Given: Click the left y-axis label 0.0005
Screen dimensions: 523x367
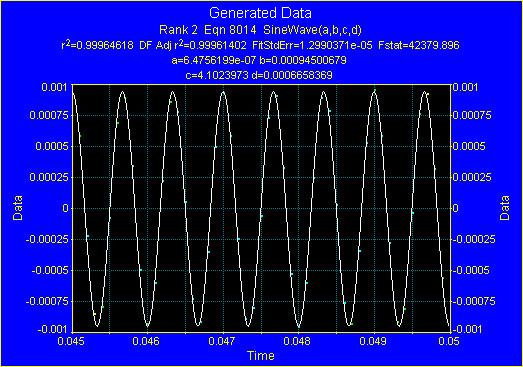Looking at the screenshot, I should [52, 146].
